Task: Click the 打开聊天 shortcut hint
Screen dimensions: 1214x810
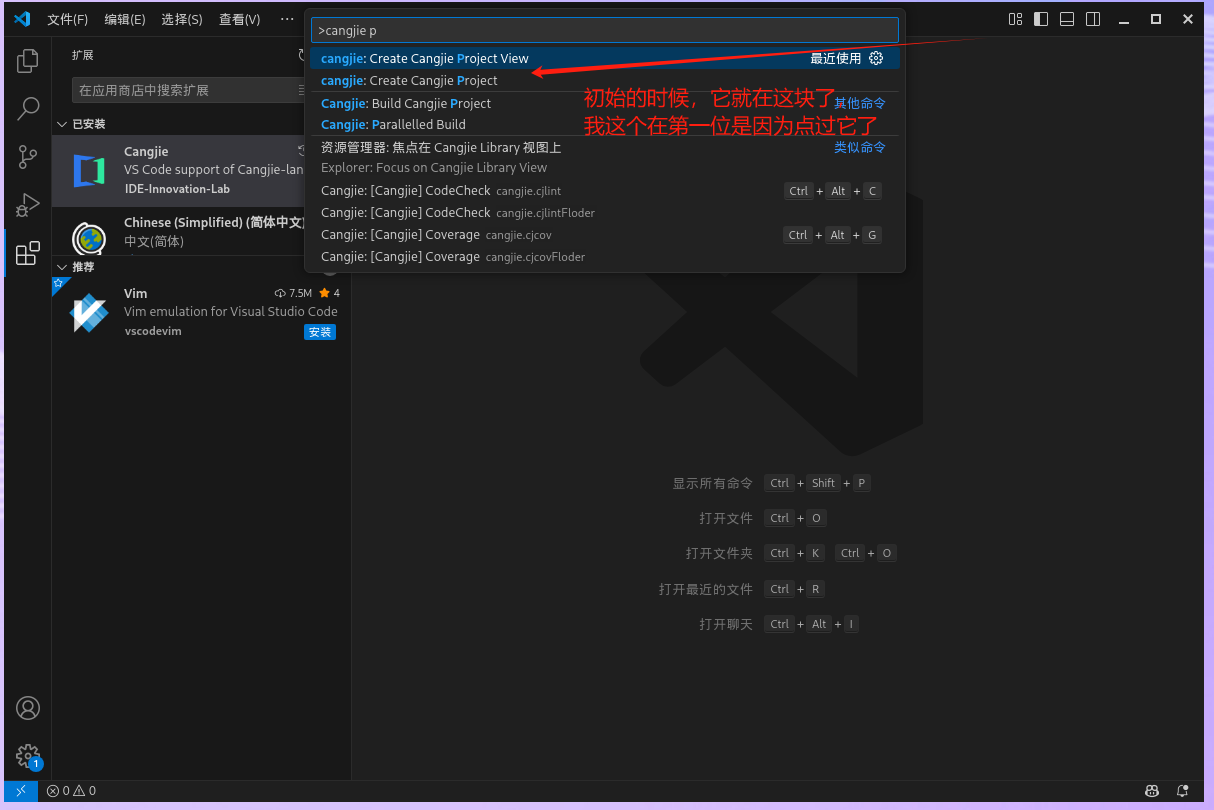Action: [725, 624]
